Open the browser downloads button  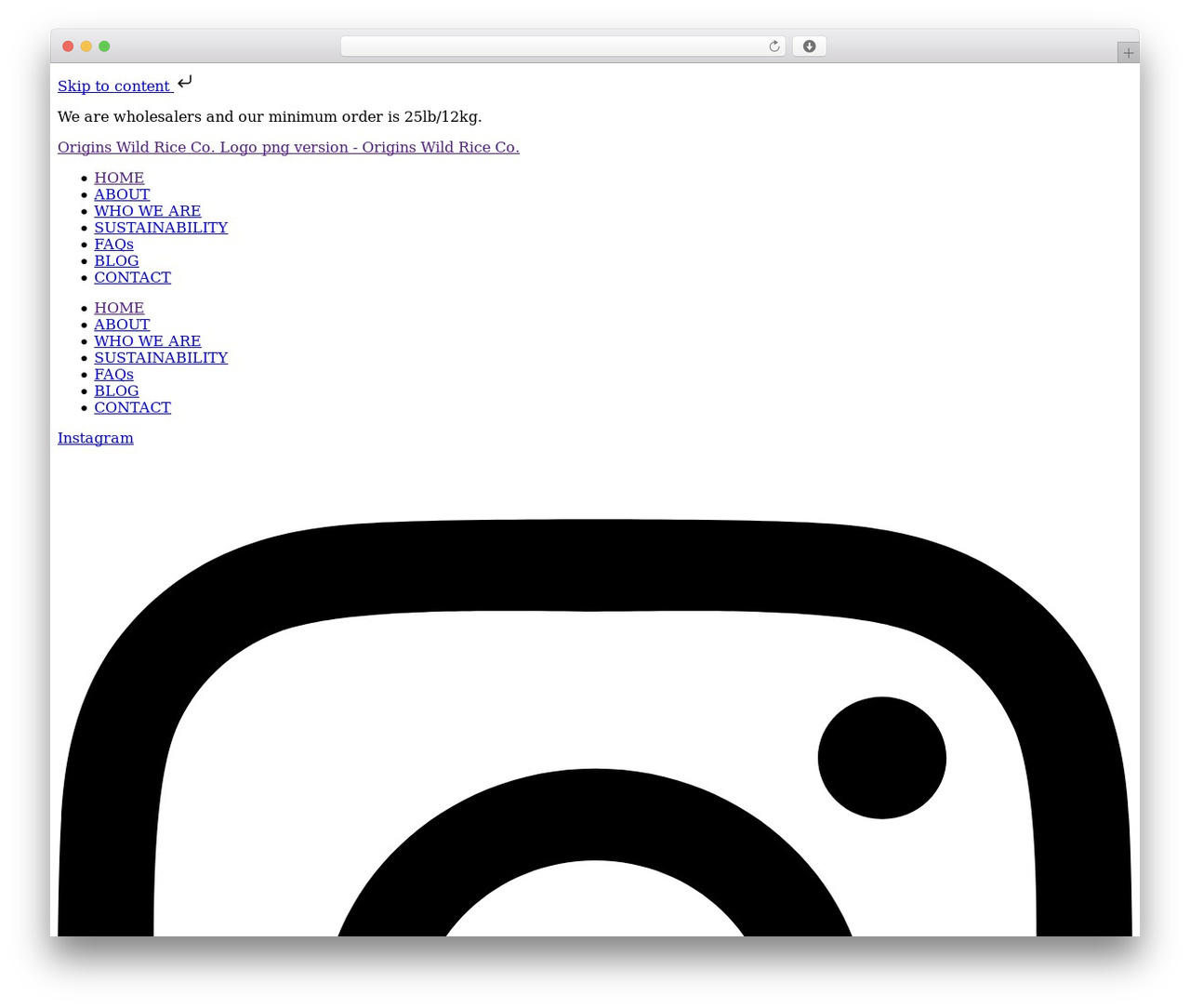click(809, 46)
